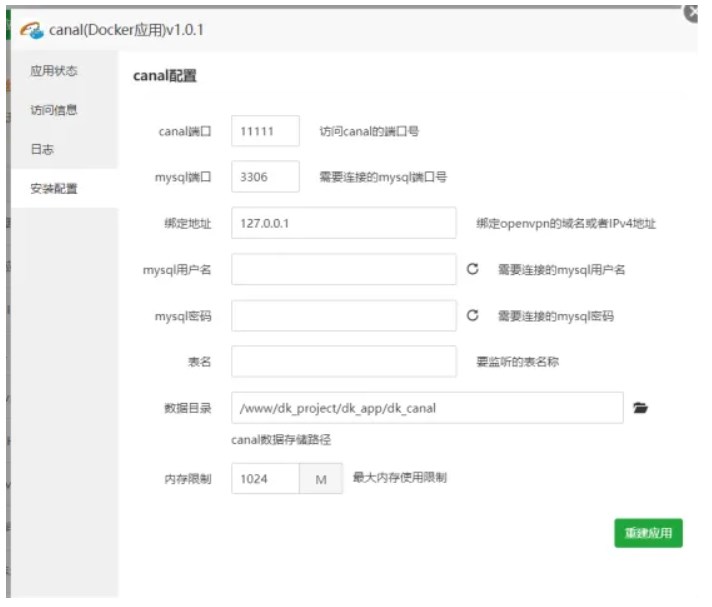The image size is (712, 607).
Task: Click the canal端口 field showing 11111
Action: pyautogui.click(x=265, y=131)
